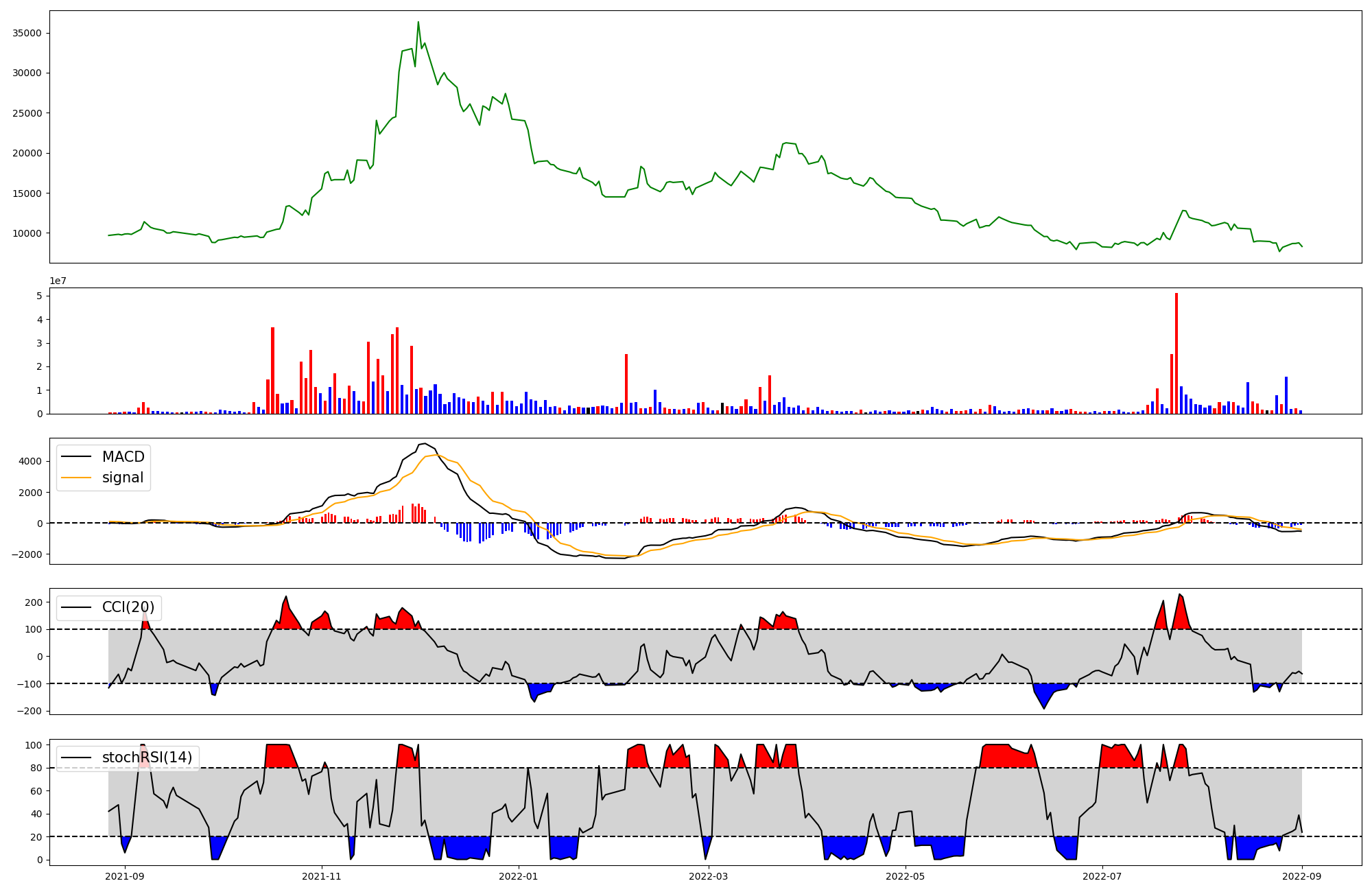Screen dimensions: 1372x892
Task: Click the price chart's highest peak
Action: click(x=418, y=23)
